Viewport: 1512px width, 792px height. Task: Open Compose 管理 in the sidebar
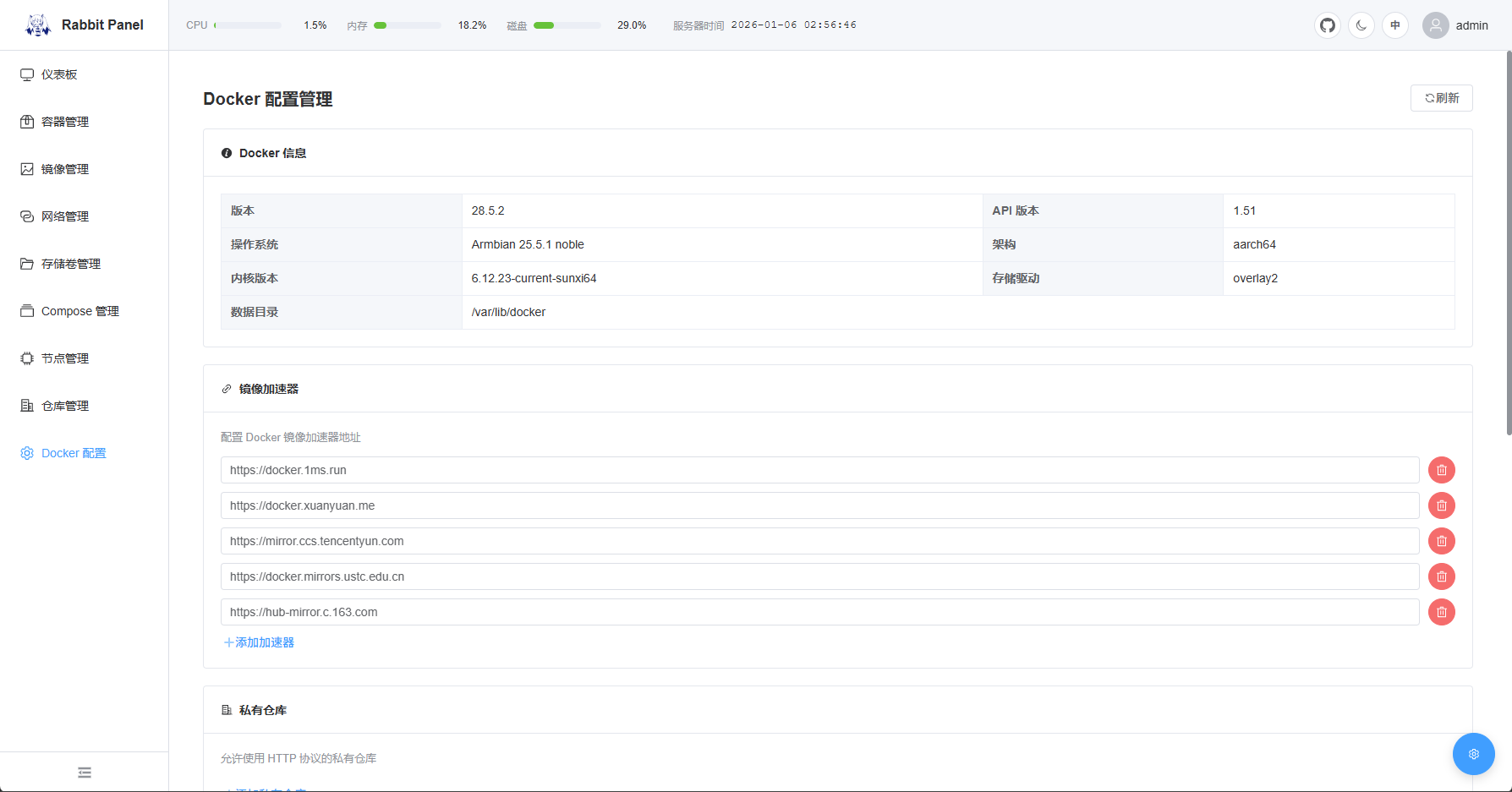85,311
